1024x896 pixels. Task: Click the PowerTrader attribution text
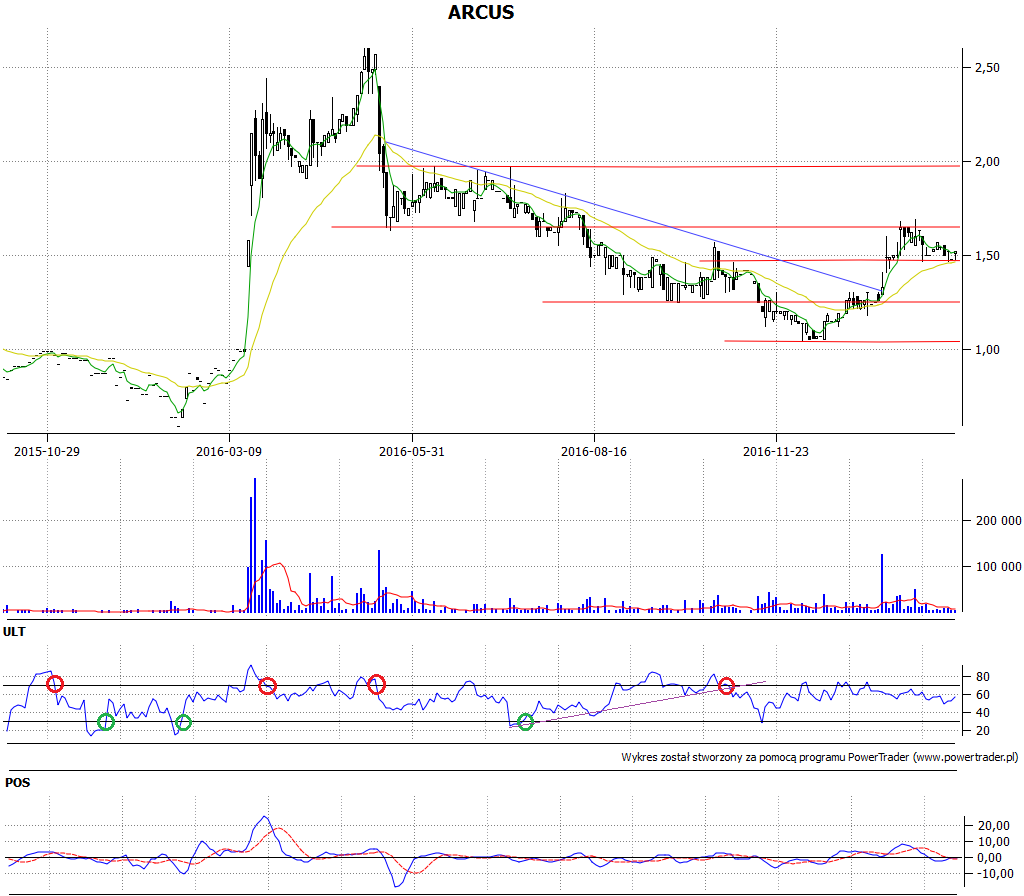pyautogui.click(x=820, y=757)
